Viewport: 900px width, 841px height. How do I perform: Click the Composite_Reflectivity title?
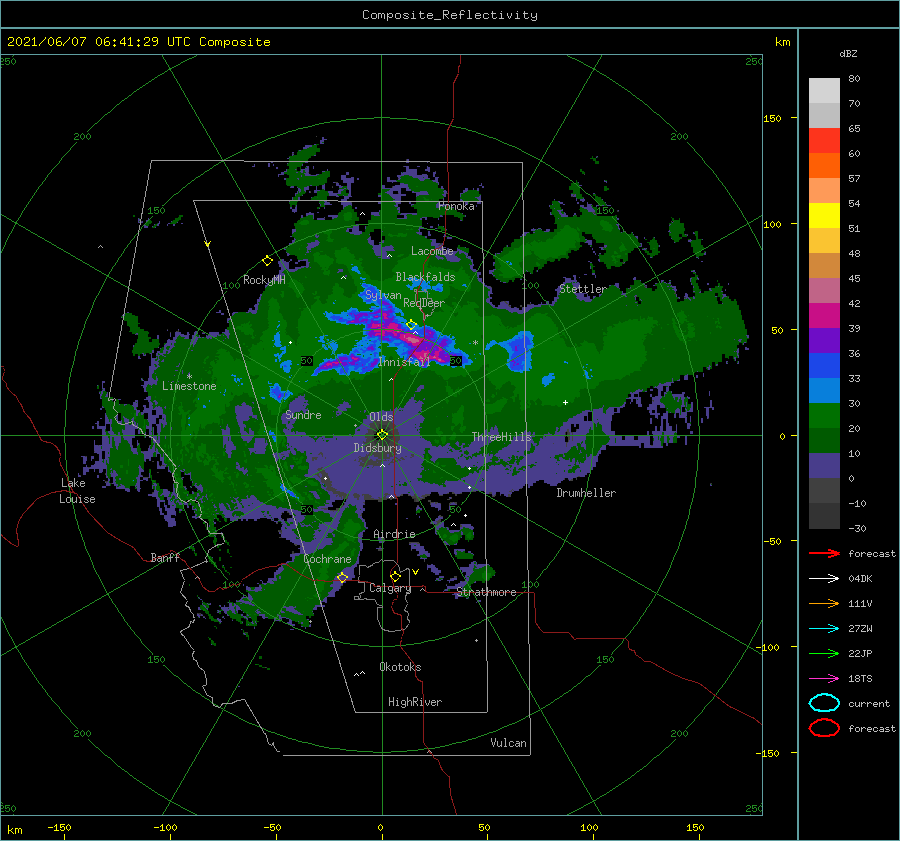coord(450,15)
